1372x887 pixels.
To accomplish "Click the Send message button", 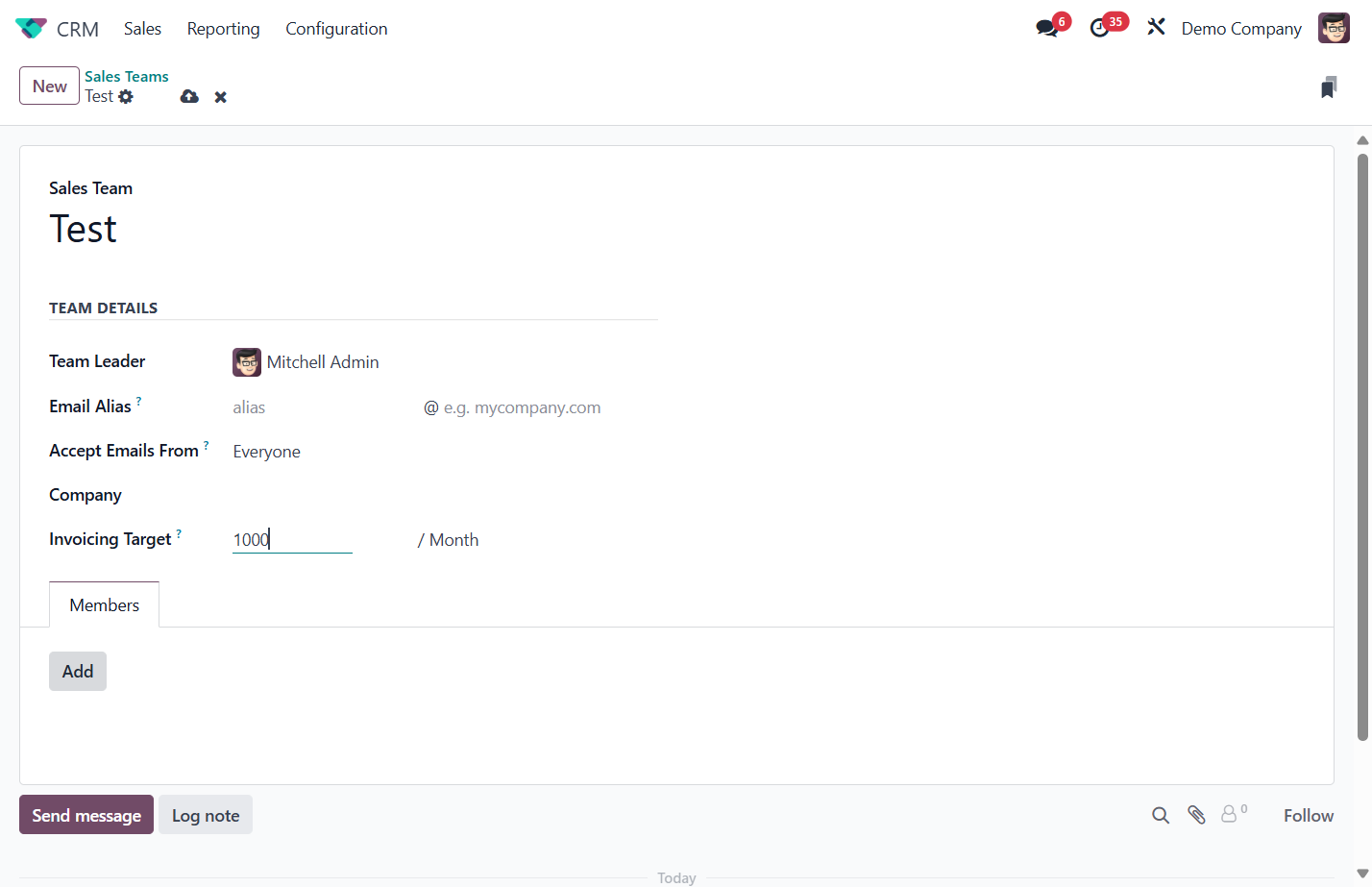I will (86, 815).
